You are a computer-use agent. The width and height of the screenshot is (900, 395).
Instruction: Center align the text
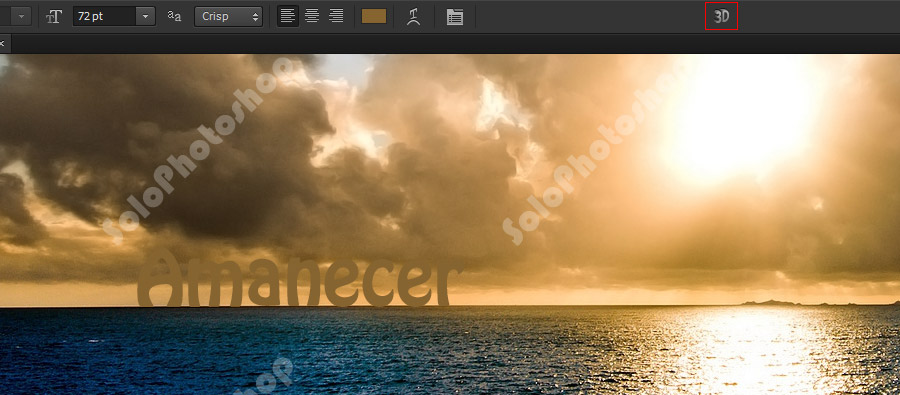(x=312, y=16)
